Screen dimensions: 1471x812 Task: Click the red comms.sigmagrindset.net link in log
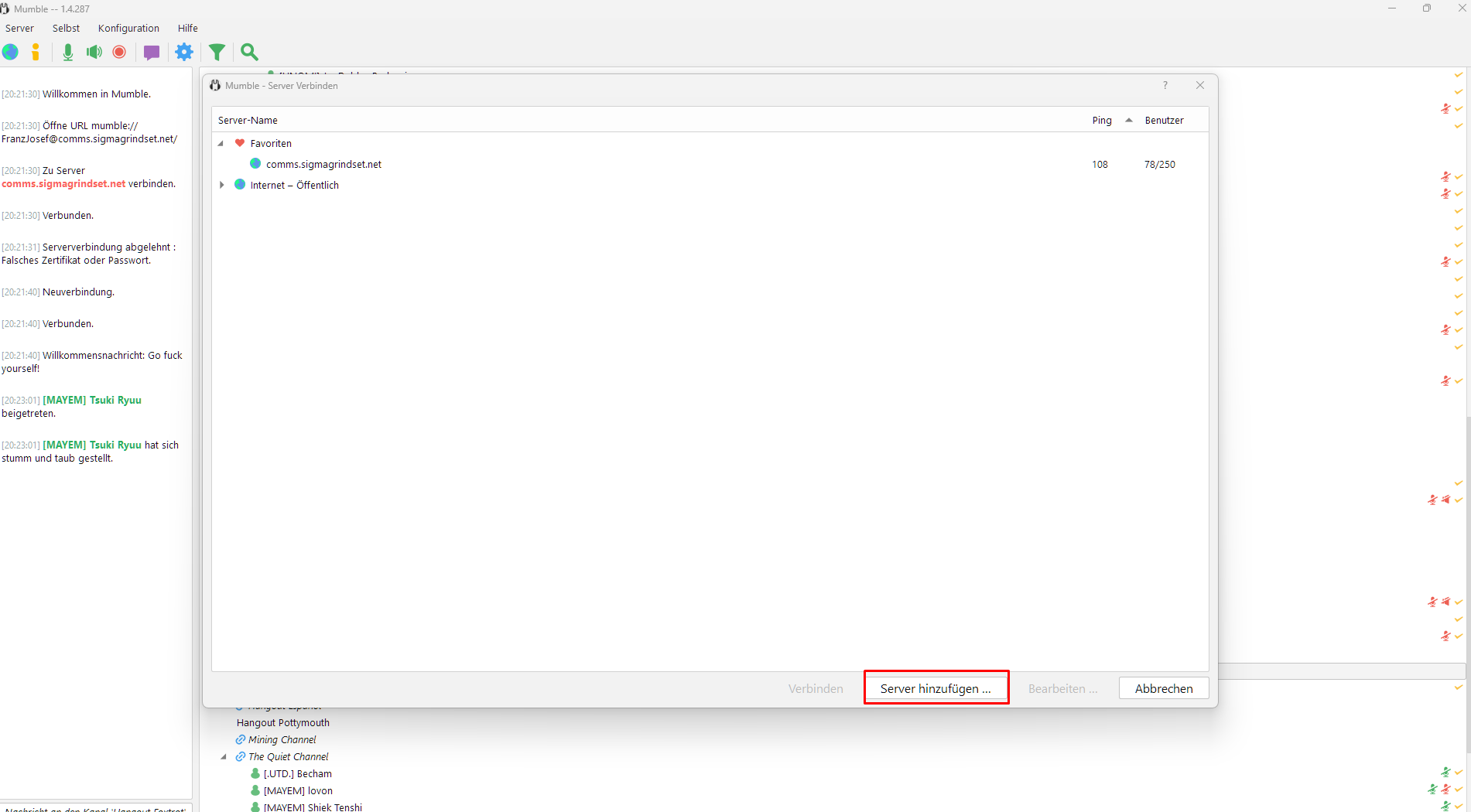point(63,184)
